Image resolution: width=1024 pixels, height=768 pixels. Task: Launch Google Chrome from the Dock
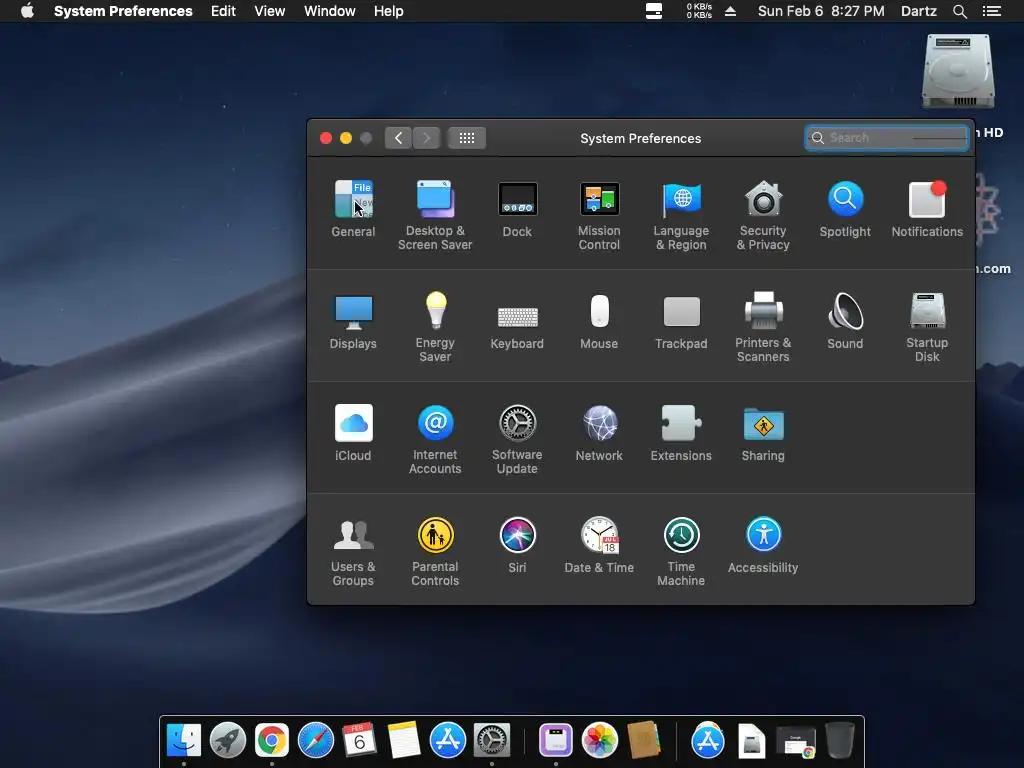tap(272, 741)
